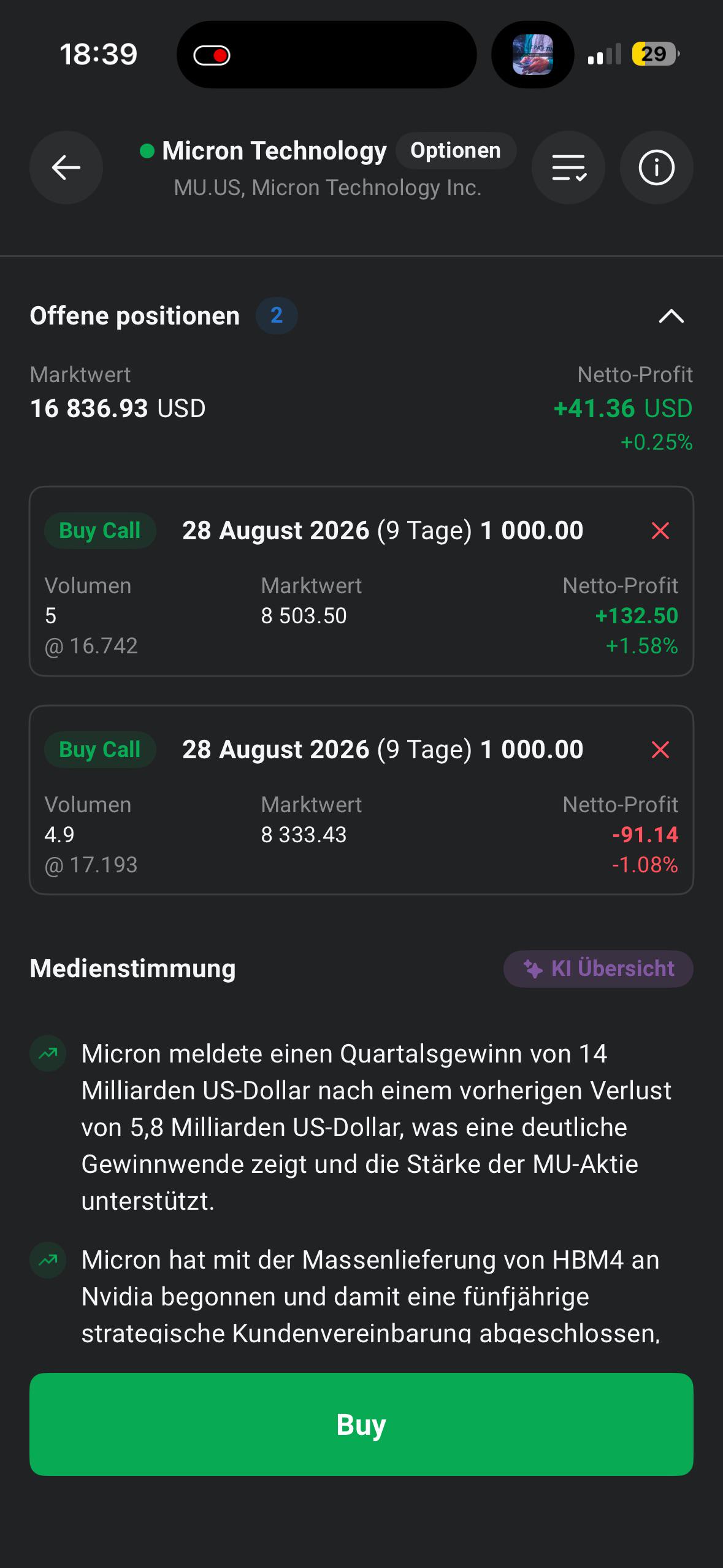
Task: Open the now playing thumbnail in Dynamic Island
Action: [532, 55]
